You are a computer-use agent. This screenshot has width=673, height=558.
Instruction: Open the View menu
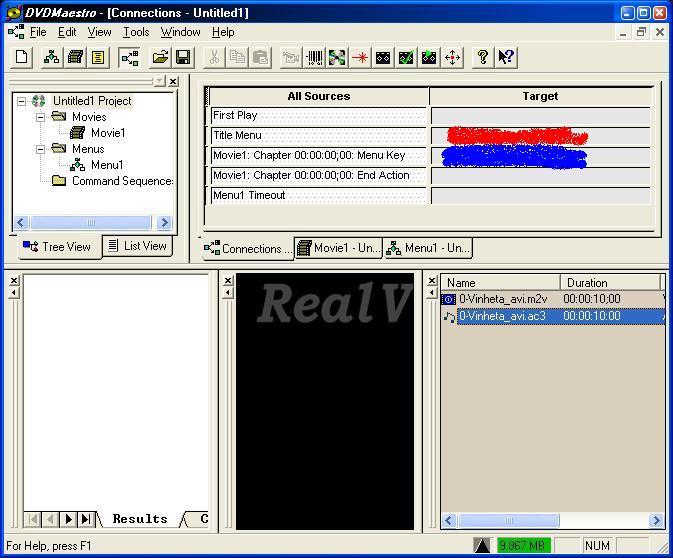tap(99, 32)
